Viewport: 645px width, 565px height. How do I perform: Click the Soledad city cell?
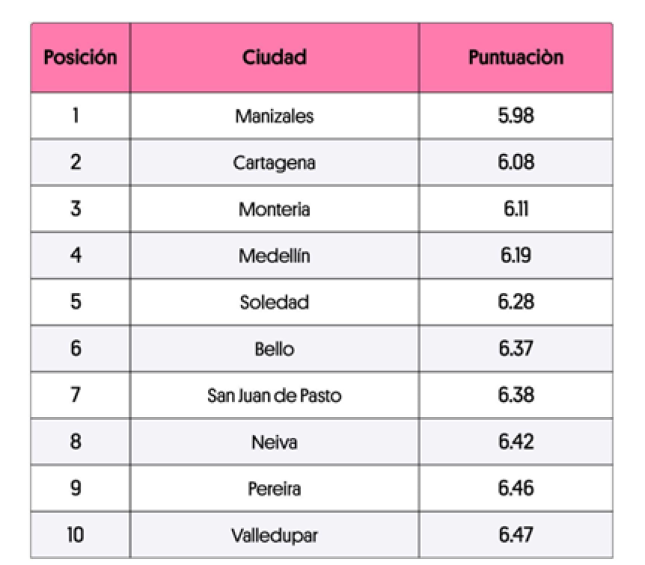(x=274, y=302)
